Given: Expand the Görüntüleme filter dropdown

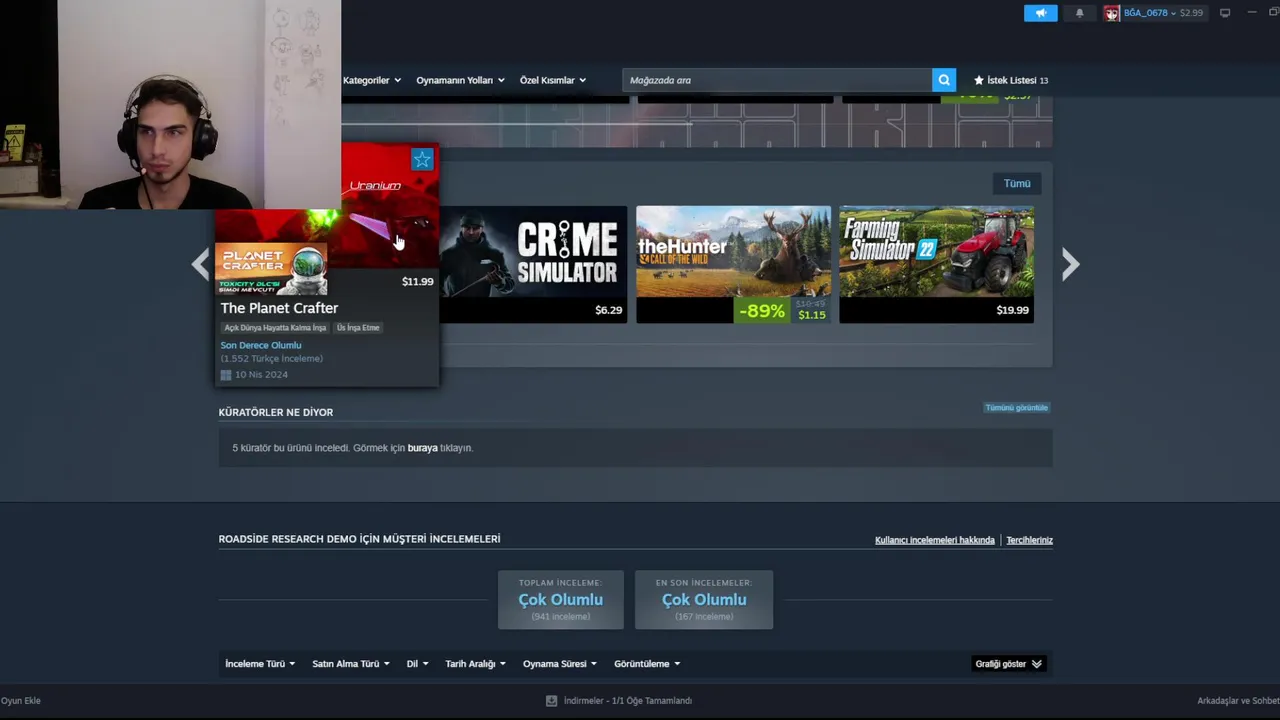Looking at the screenshot, I should 647,664.
